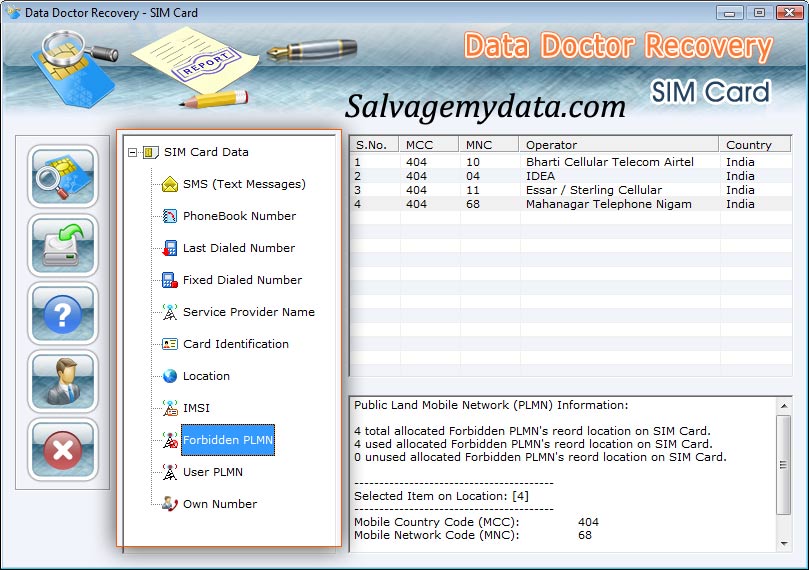Sort by MNC column header
This screenshot has height=570, width=809.
click(488, 144)
